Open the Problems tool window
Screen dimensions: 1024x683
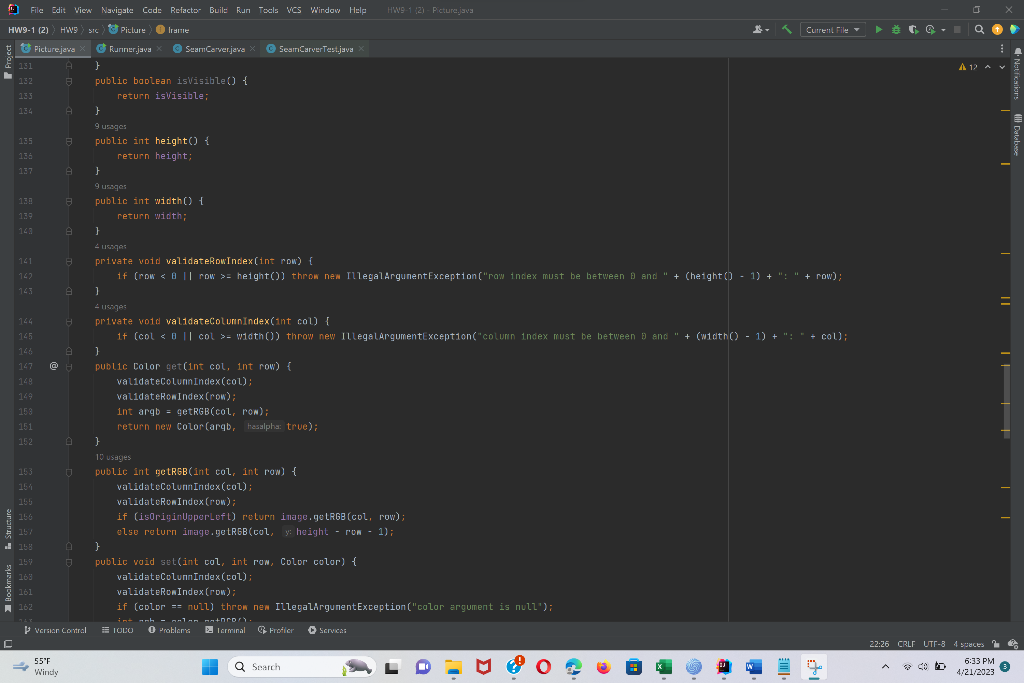(169, 630)
